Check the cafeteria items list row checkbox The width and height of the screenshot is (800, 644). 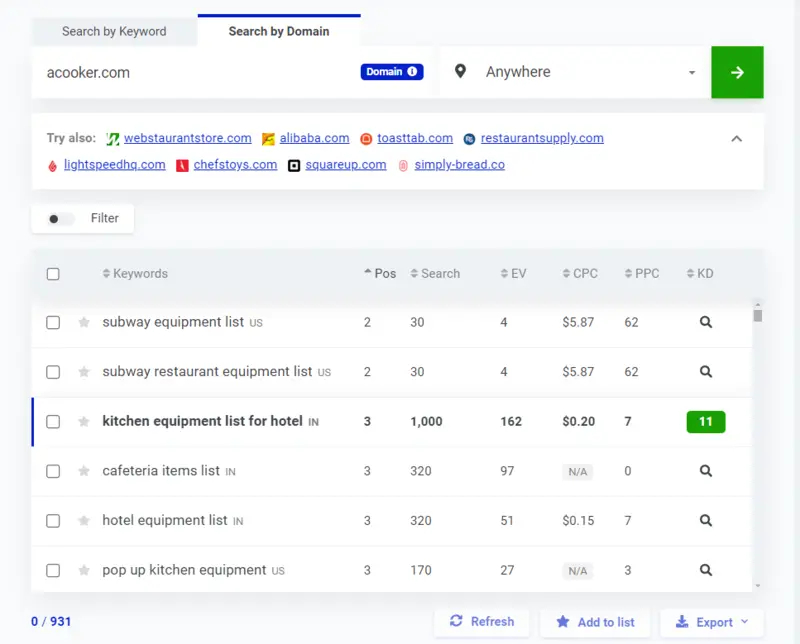pos(53,471)
